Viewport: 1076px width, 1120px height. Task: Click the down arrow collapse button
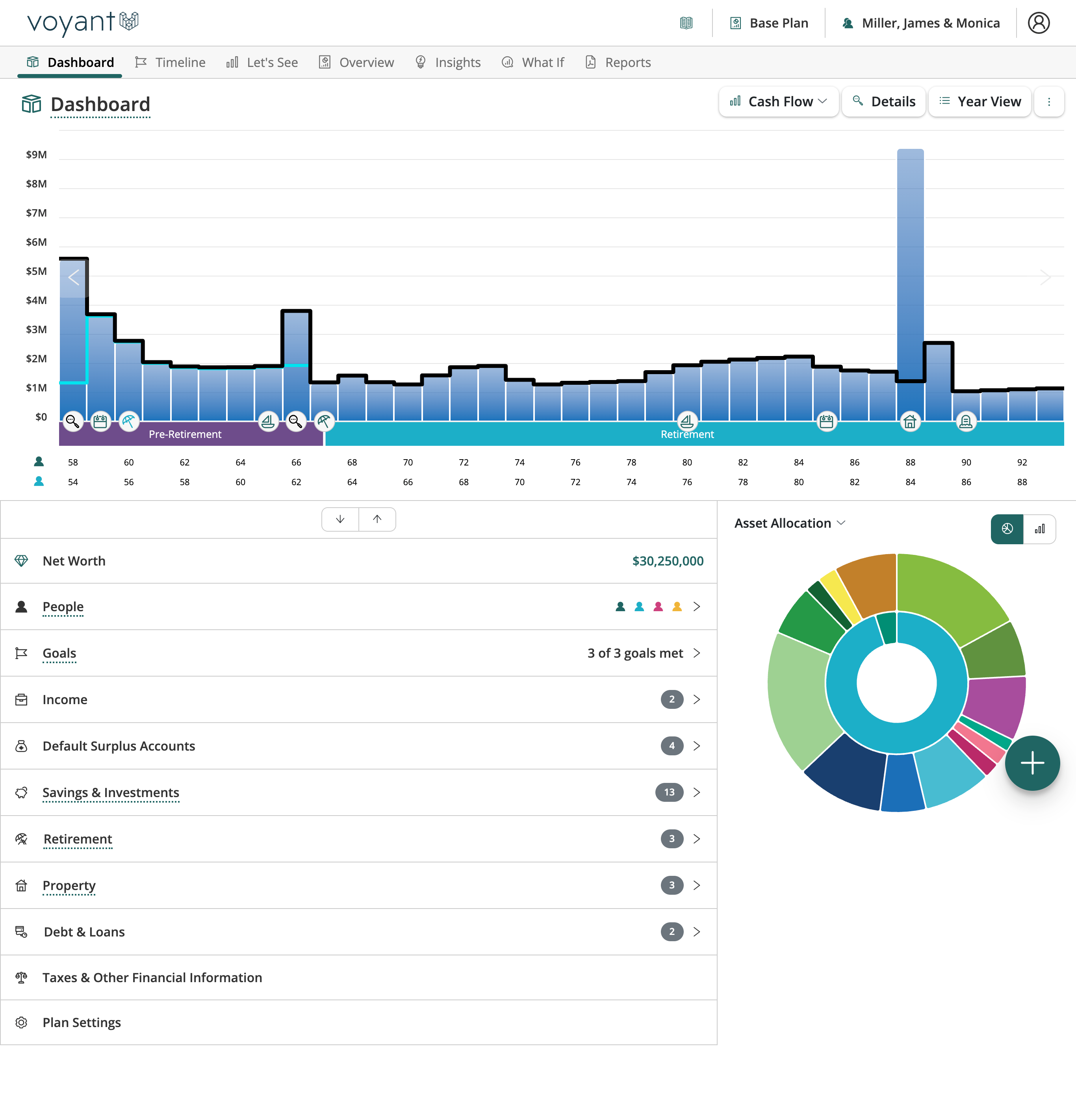[x=340, y=519]
